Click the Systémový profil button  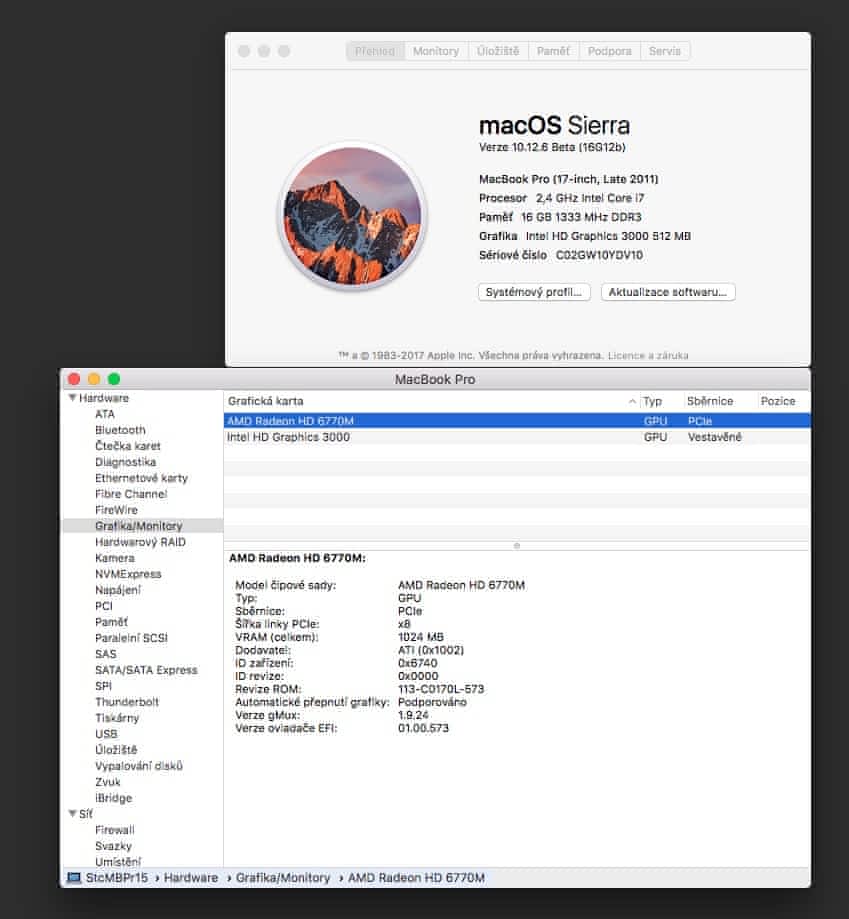coord(534,292)
